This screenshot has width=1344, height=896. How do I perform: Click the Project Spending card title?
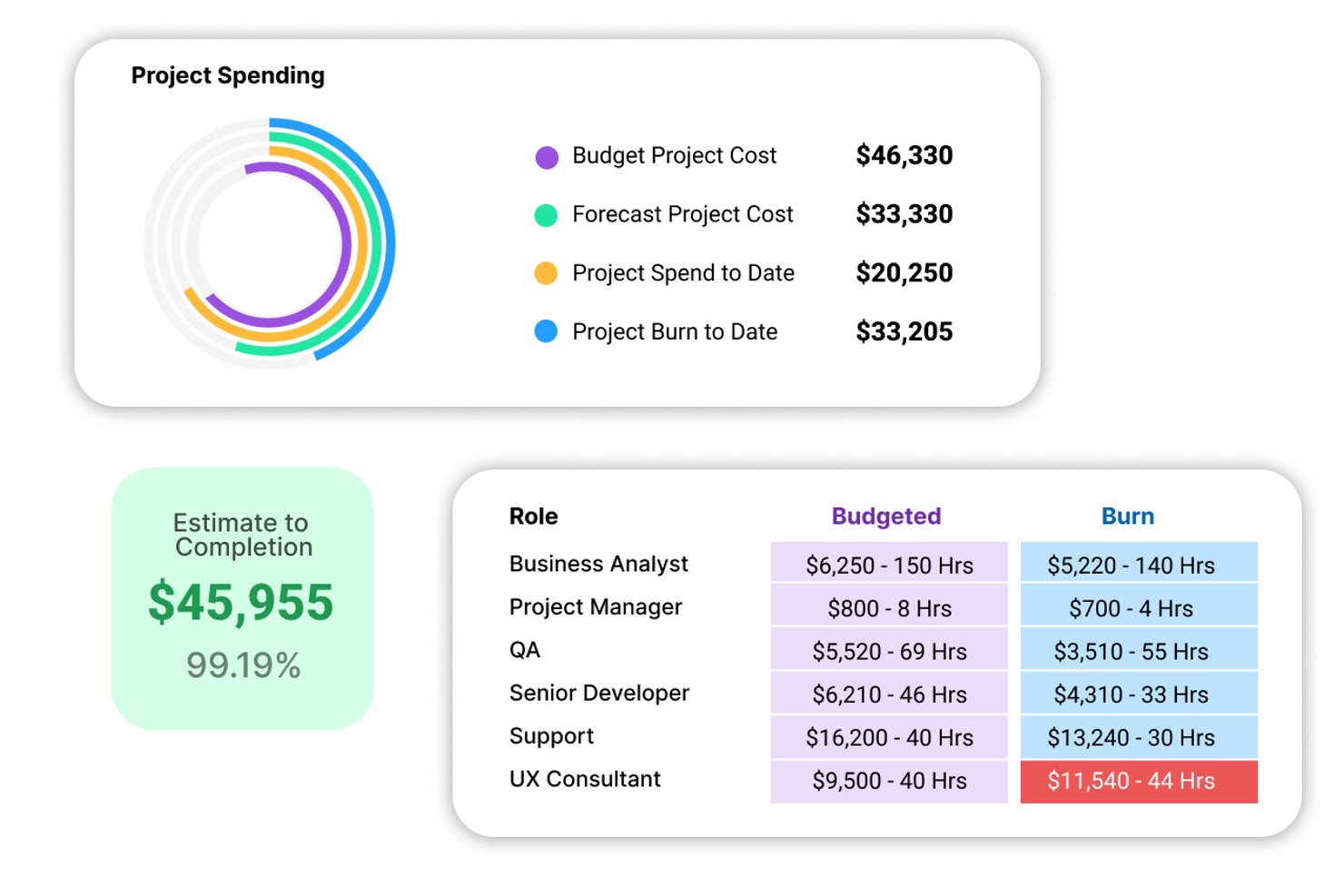pos(228,75)
